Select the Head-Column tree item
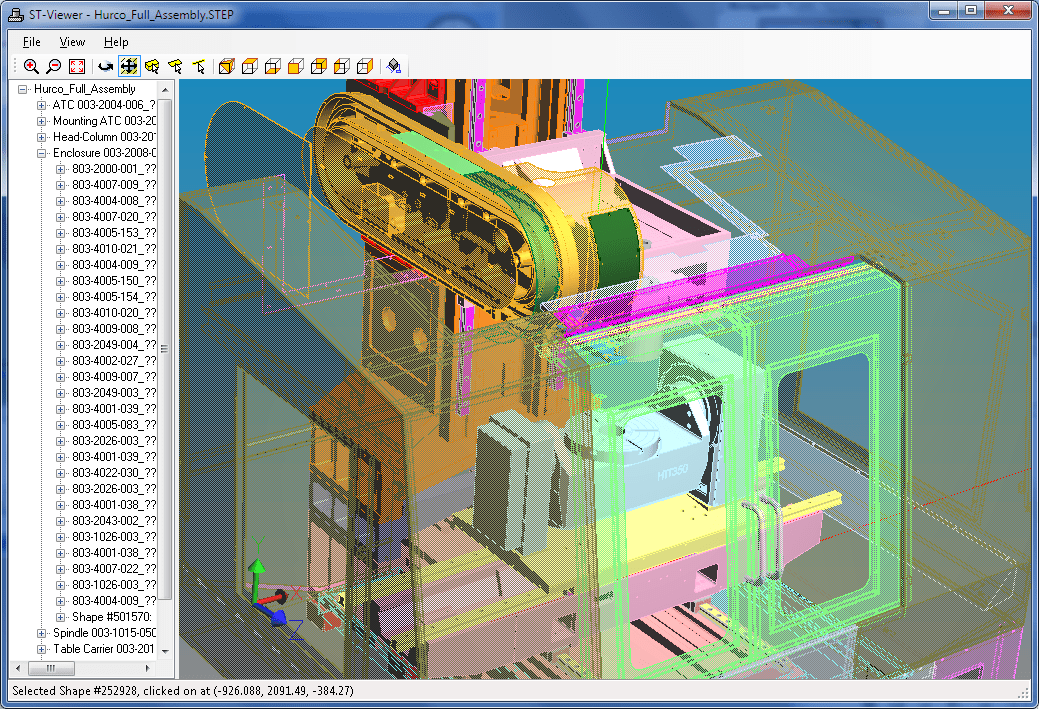Screen dimensions: 1039x709 104,136
